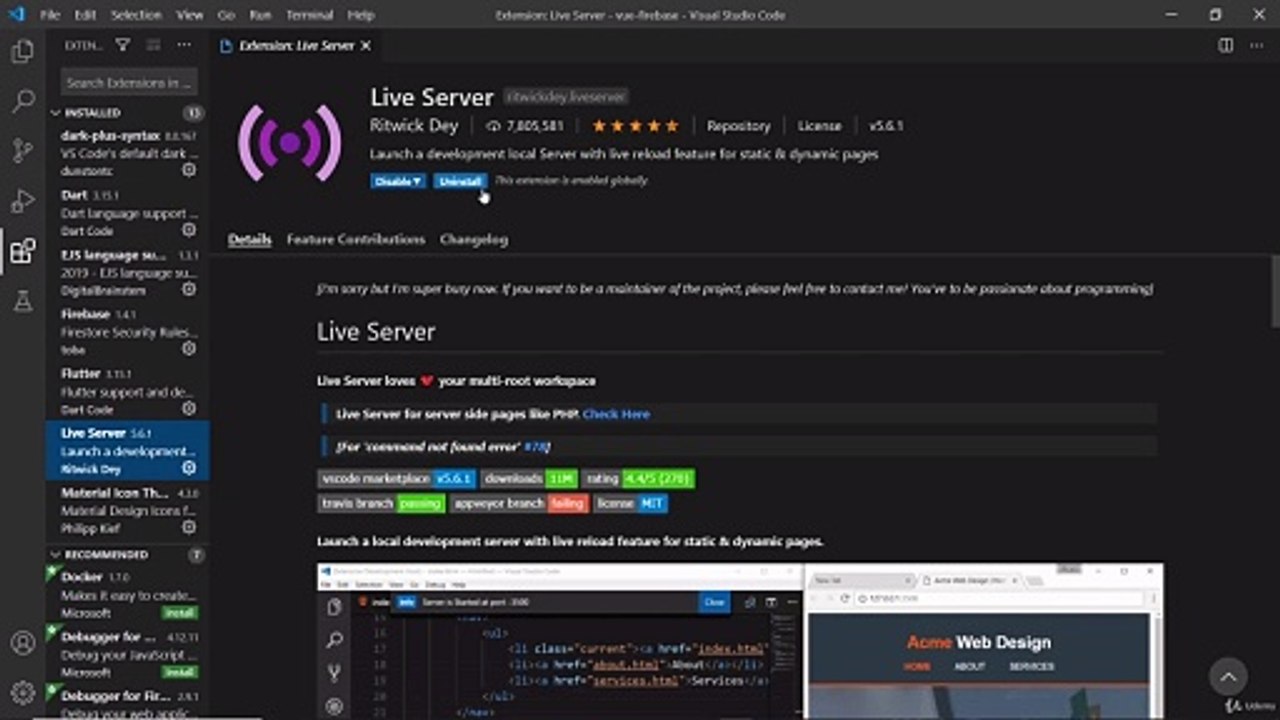Select the Flutter extension in list
The image size is (1280, 720).
tap(128, 391)
